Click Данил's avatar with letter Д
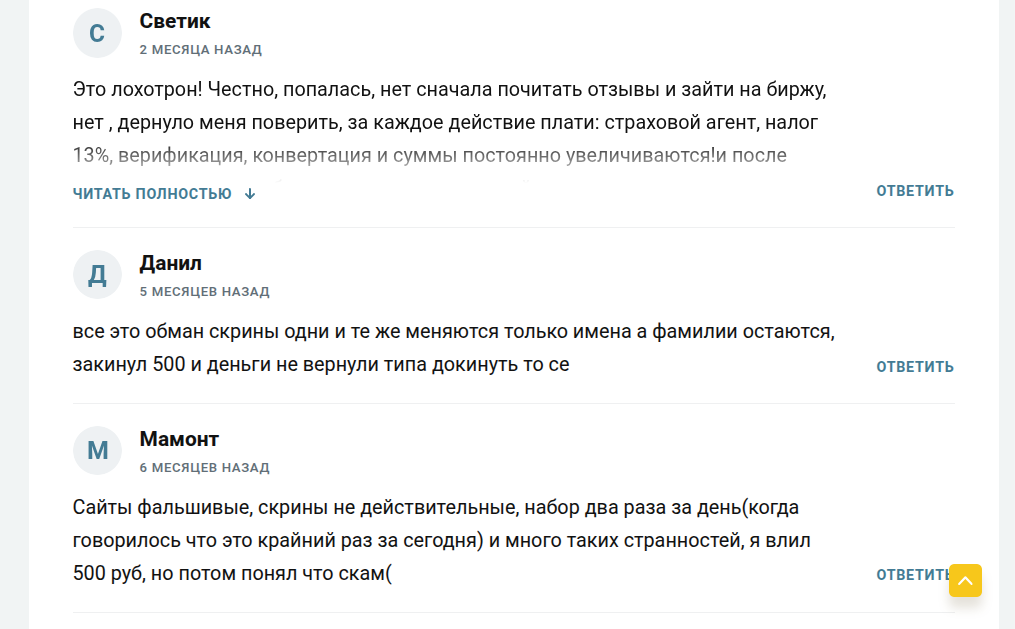The width and height of the screenshot is (1015, 629). point(97,274)
